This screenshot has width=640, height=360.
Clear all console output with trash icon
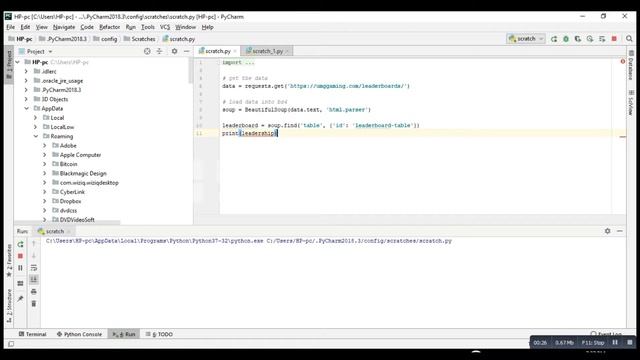pos(34,303)
